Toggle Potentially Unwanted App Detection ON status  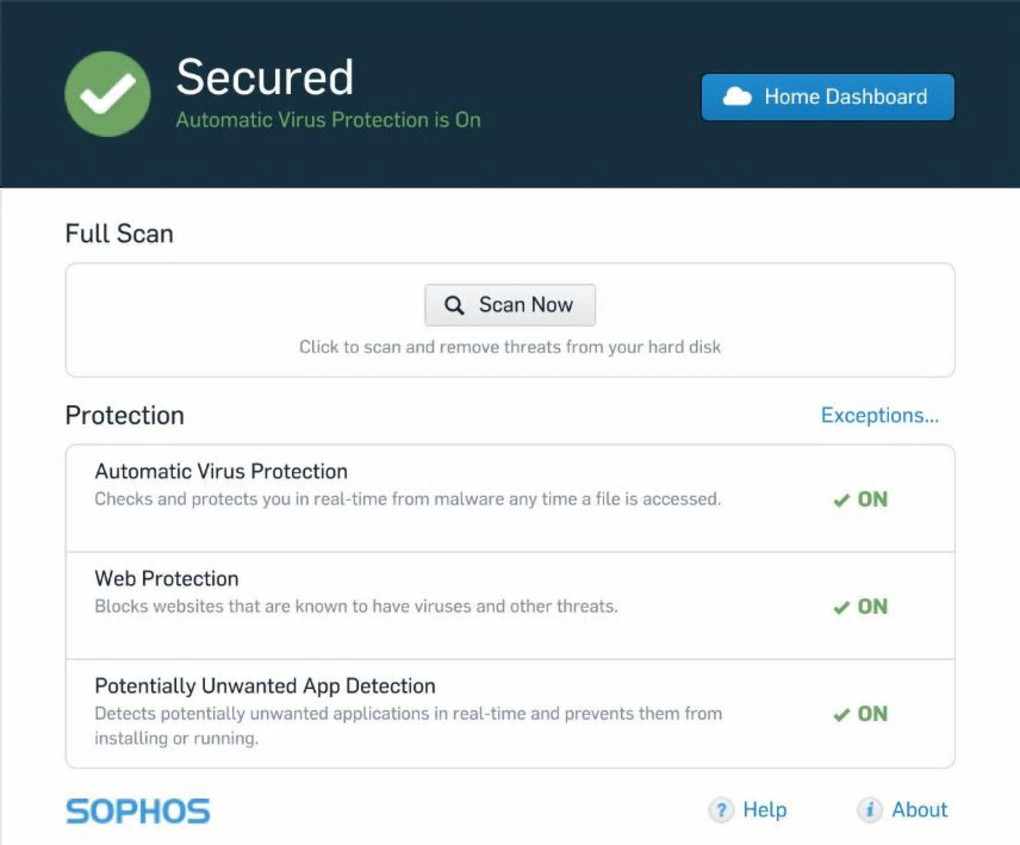coord(860,713)
